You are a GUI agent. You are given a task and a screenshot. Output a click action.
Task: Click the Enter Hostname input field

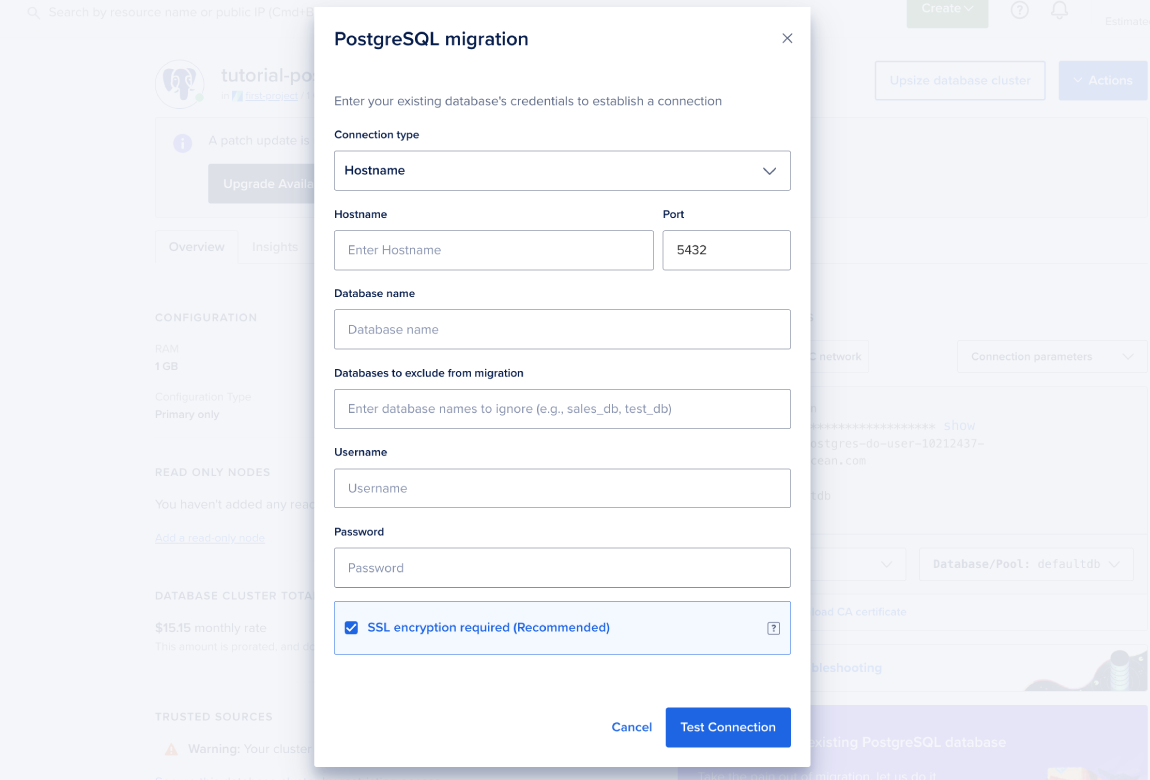494,250
